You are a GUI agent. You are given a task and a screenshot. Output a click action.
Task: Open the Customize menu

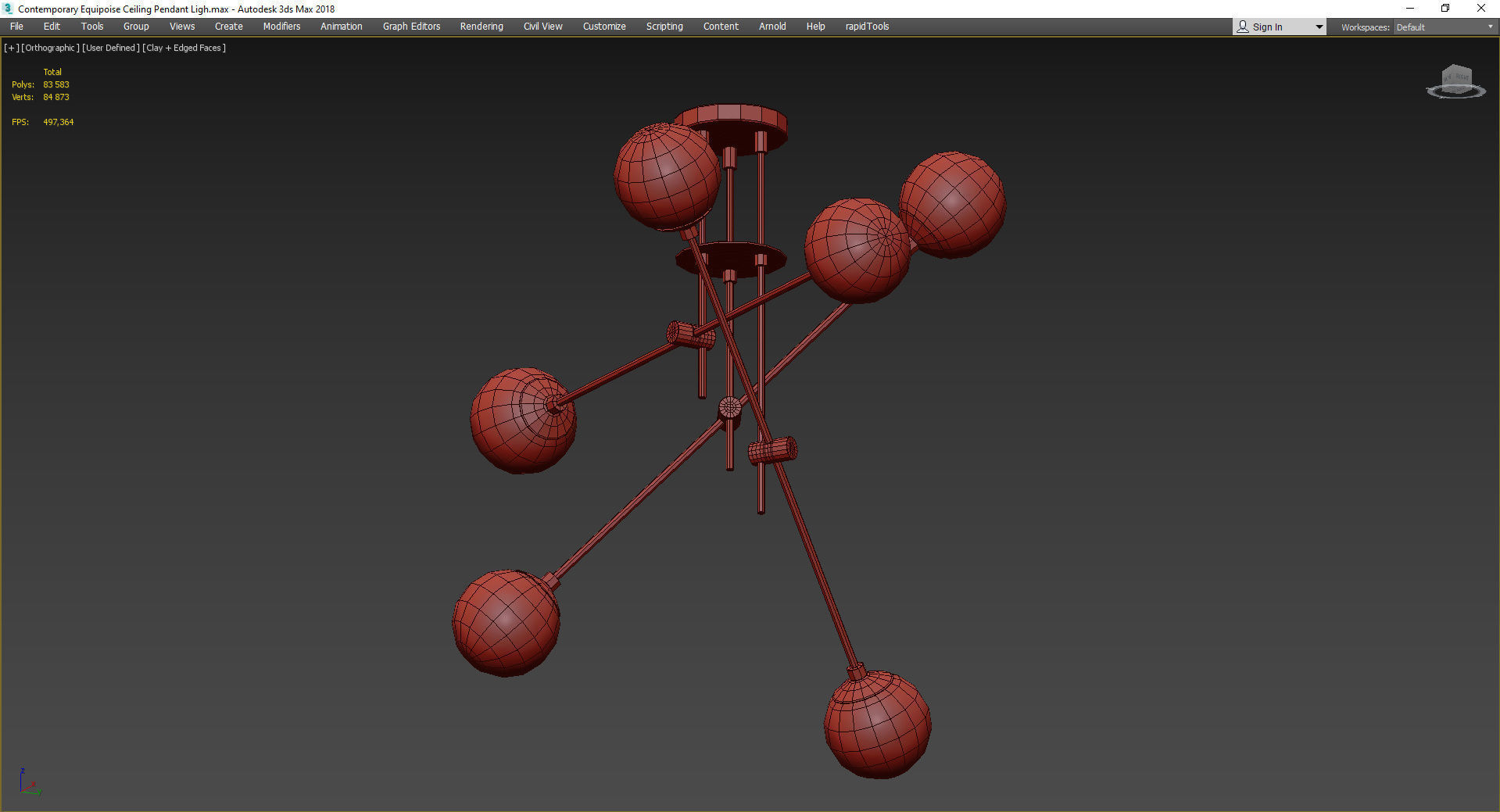tap(604, 27)
